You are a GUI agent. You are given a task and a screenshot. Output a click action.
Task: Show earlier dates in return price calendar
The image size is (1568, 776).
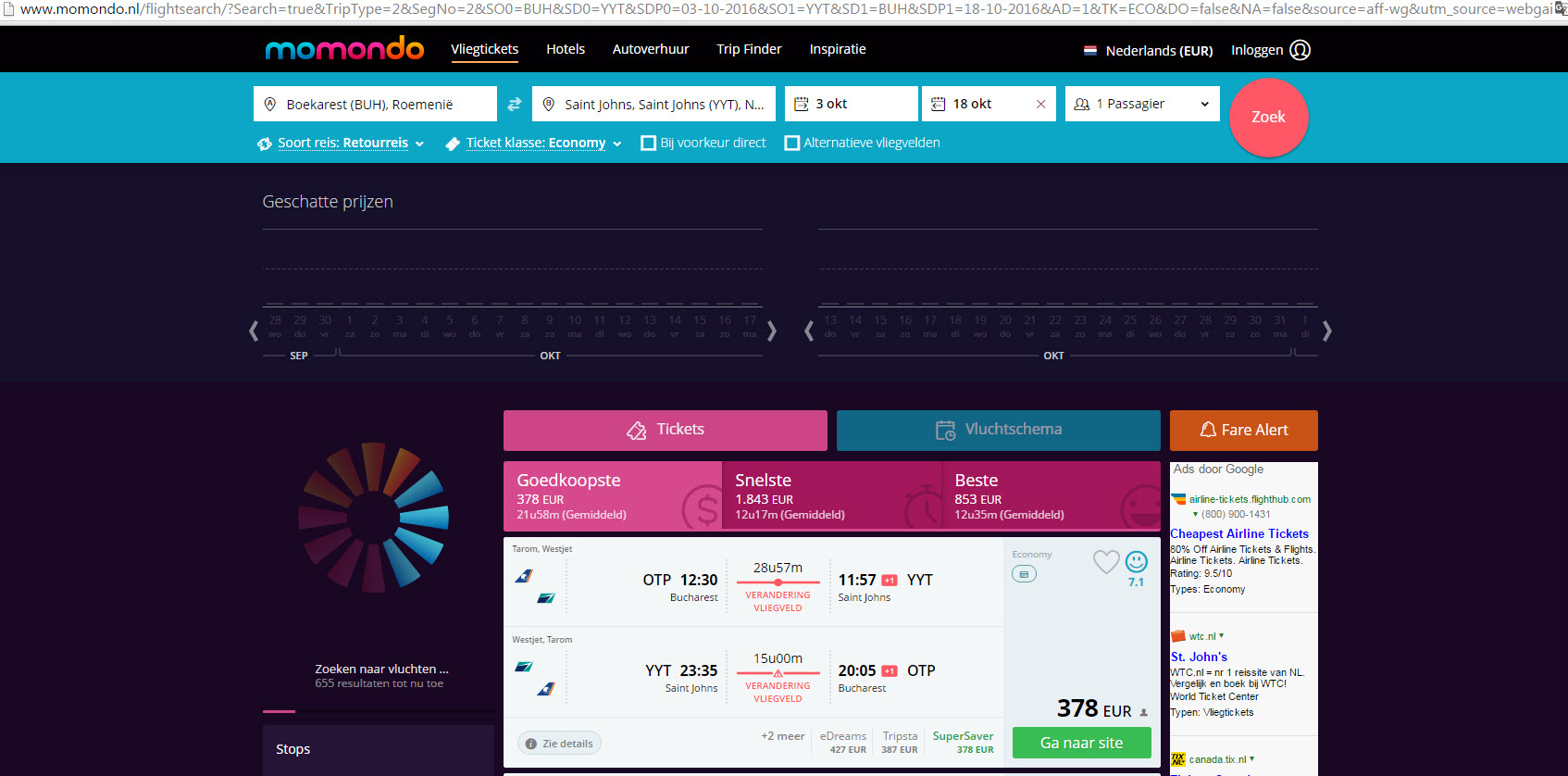click(x=809, y=331)
